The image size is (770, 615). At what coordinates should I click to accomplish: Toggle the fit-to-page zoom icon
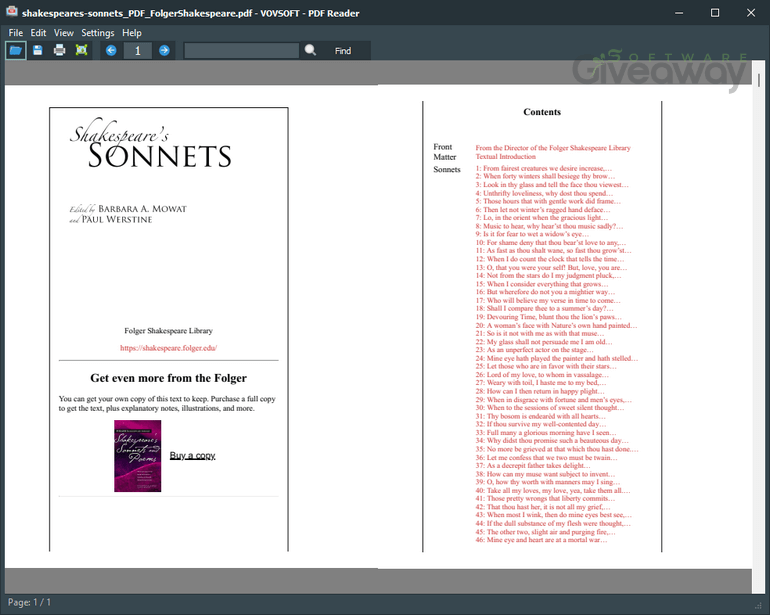click(x=82, y=50)
